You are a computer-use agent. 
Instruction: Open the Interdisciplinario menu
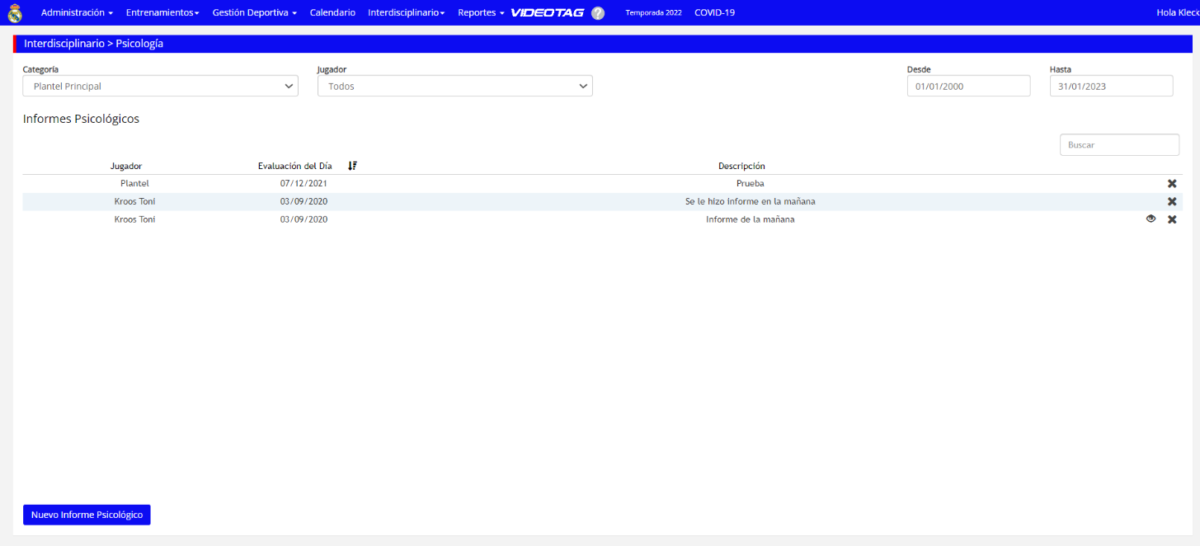[x=406, y=13]
